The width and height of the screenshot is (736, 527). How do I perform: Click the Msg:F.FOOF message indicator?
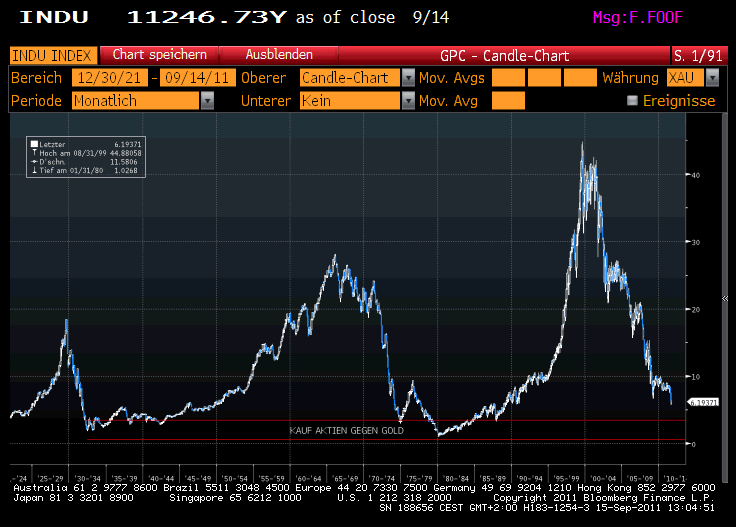(637, 18)
